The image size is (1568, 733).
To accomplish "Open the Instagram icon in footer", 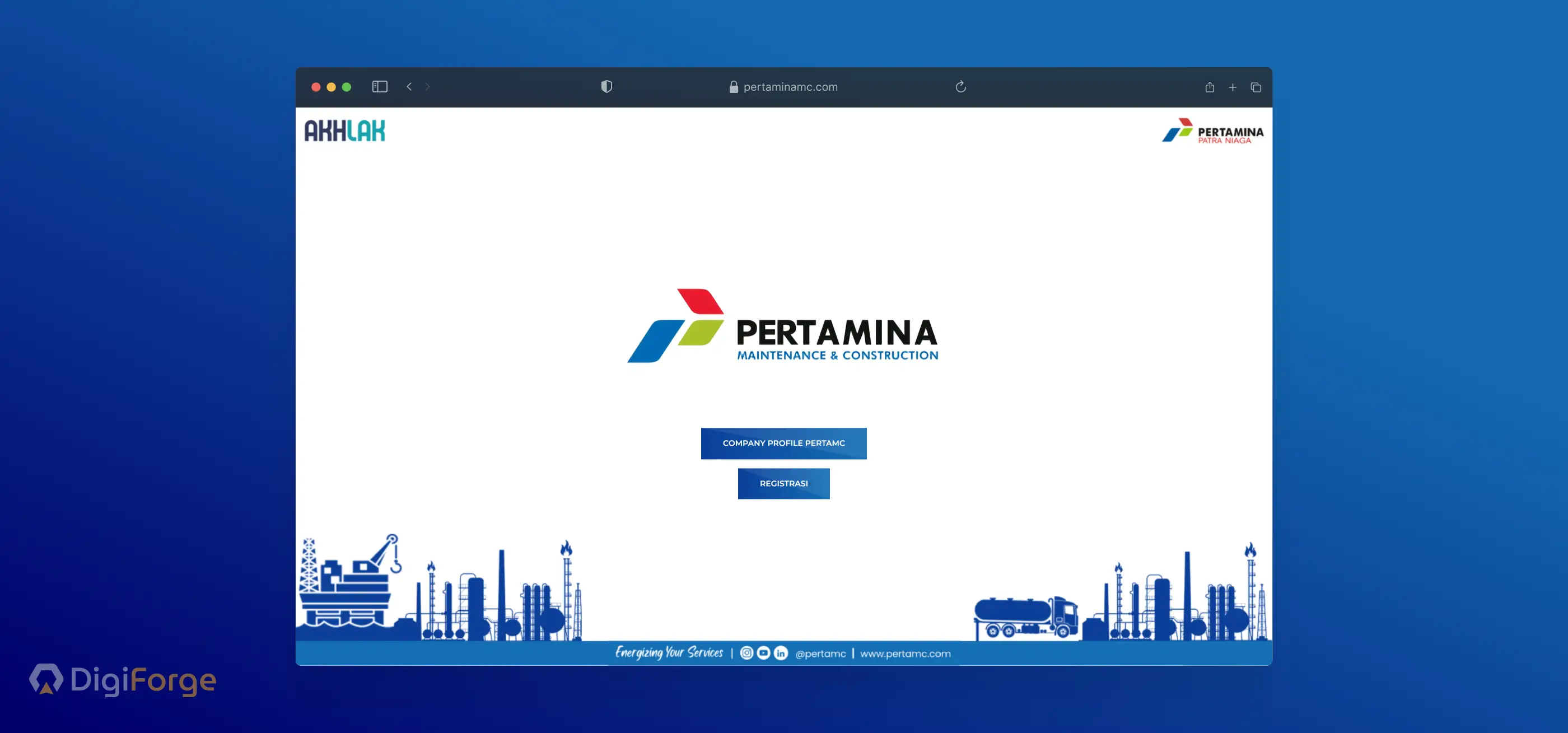I will 746,652.
